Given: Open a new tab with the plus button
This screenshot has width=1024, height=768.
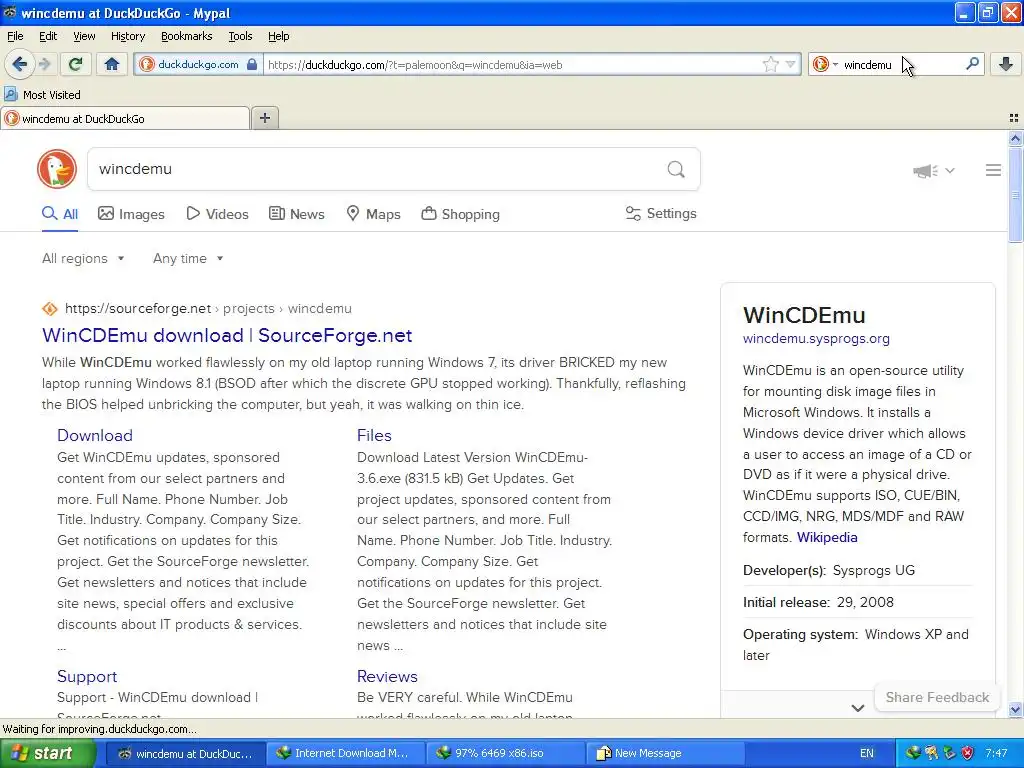Looking at the screenshot, I should (x=264, y=118).
